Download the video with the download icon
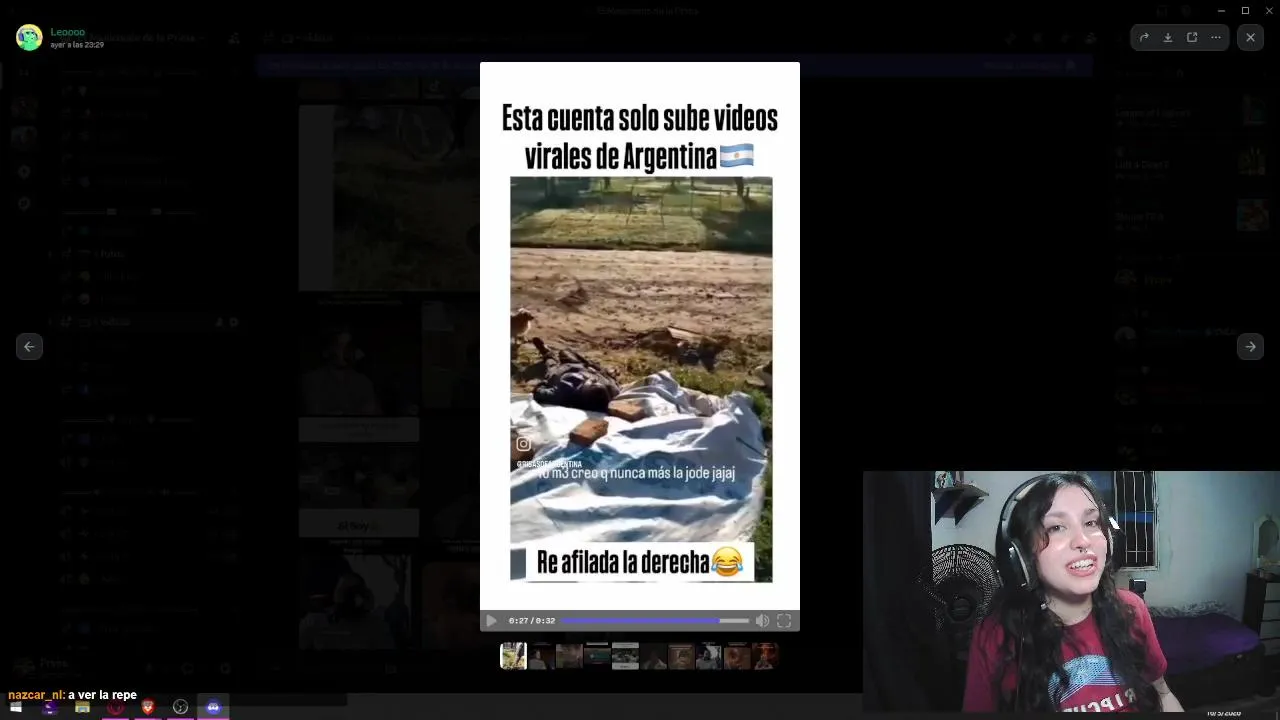1280x720 pixels. 1168,37
